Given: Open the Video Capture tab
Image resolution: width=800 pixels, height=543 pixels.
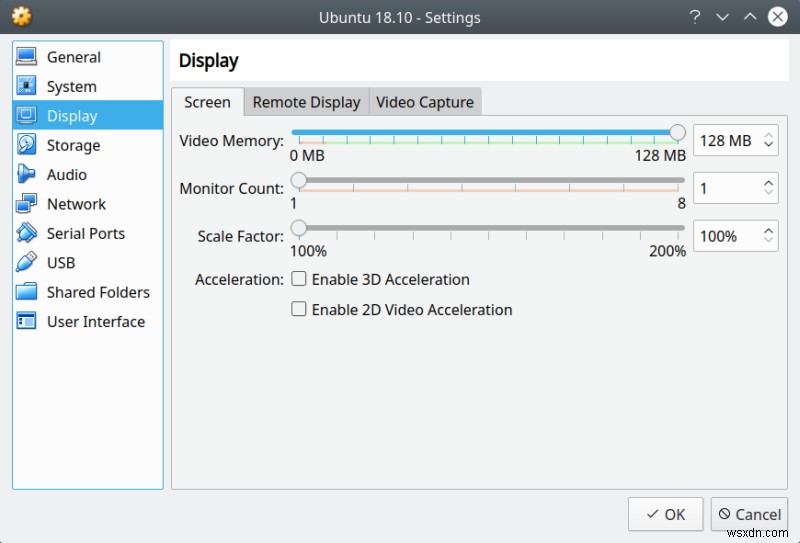Looking at the screenshot, I should (x=425, y=102).
